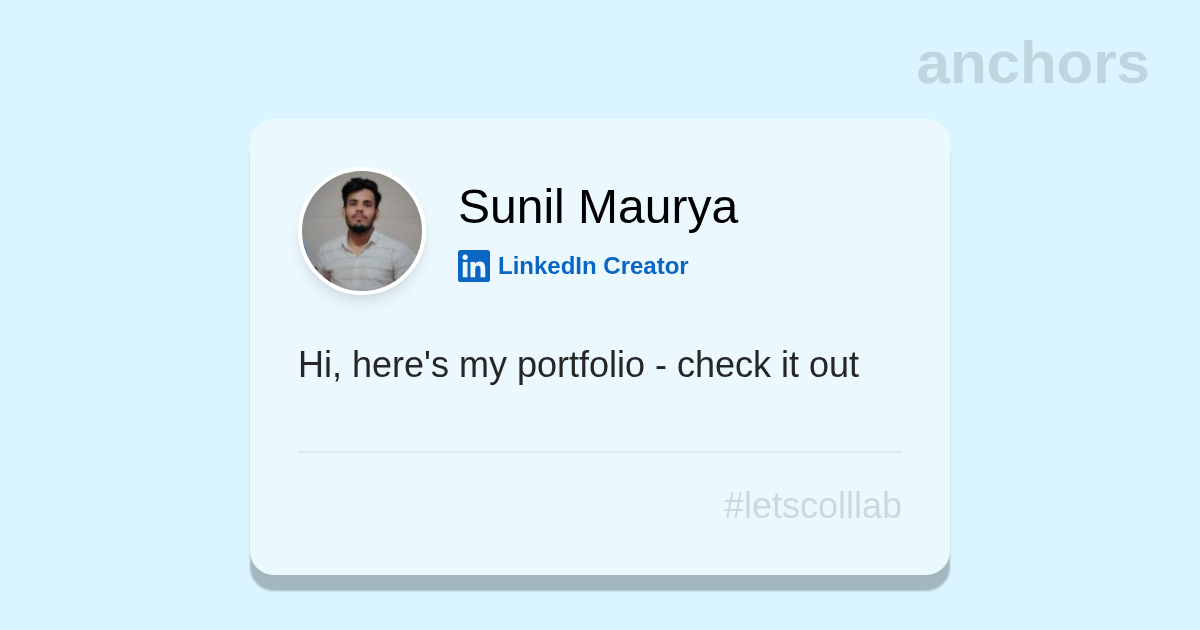1200x630 pixels.
Task: Click the name Sunil Maurya
Action: point(597,207)
